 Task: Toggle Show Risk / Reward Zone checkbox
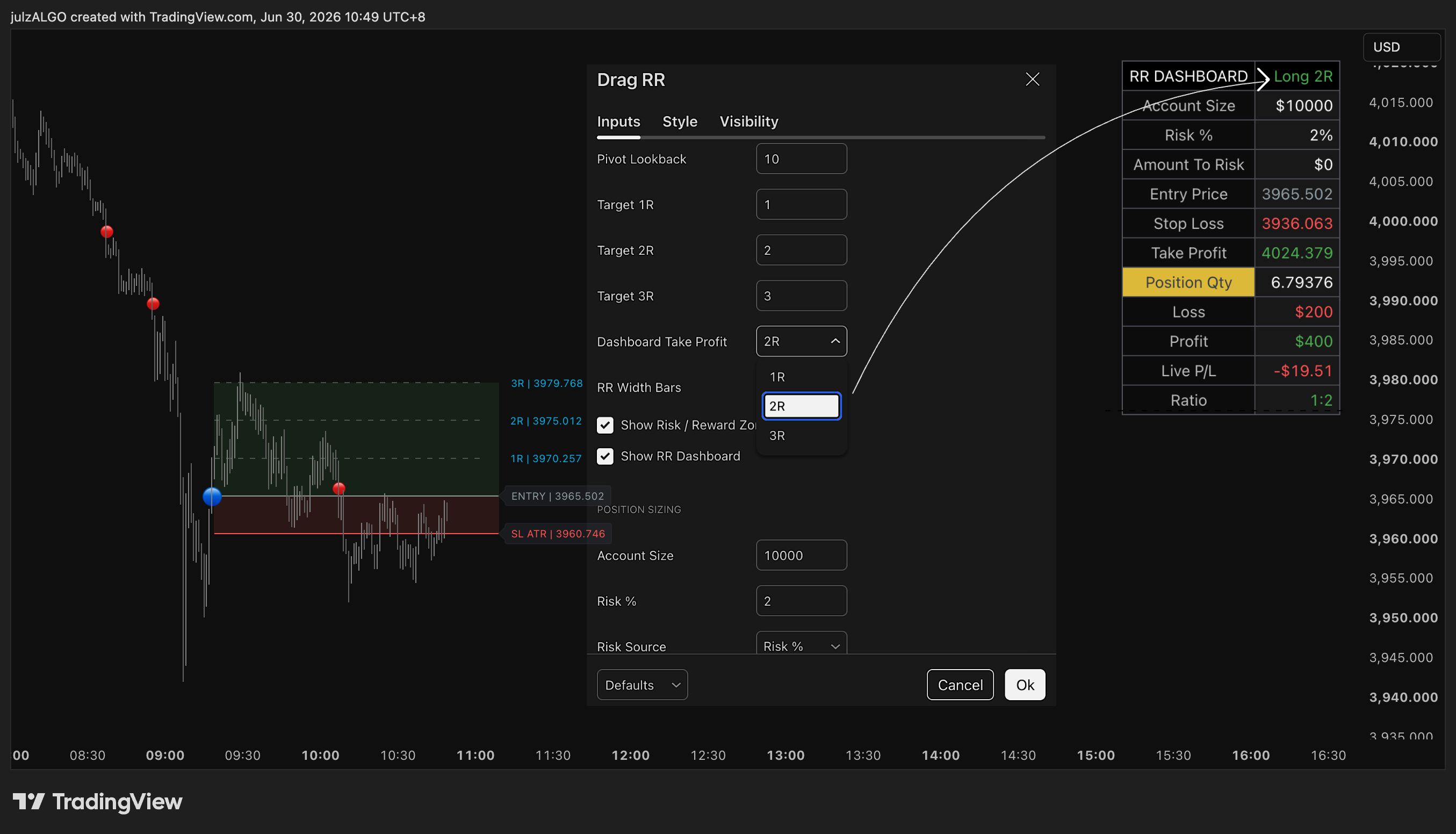pyautogui.click(x=604, y=425)
